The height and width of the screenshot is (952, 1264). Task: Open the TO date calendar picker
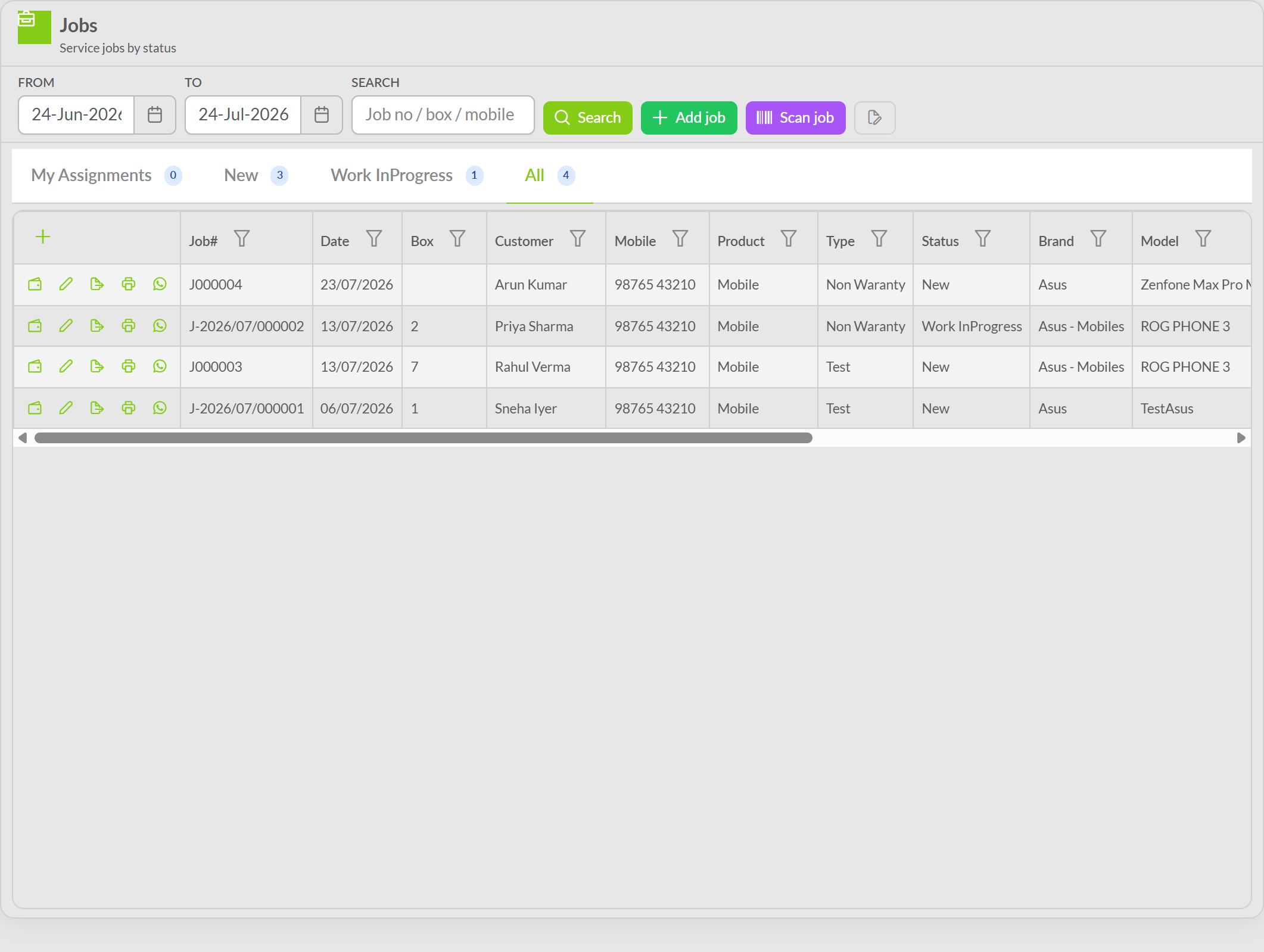pyautogui.click(x=322, y=114)
